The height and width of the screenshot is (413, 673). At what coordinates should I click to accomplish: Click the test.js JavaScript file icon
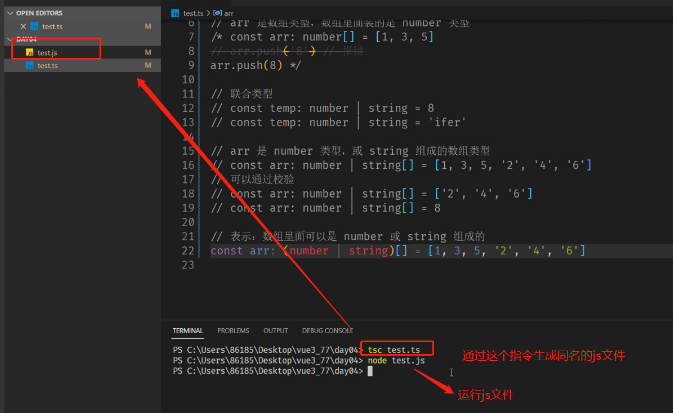tap(30, 52)
